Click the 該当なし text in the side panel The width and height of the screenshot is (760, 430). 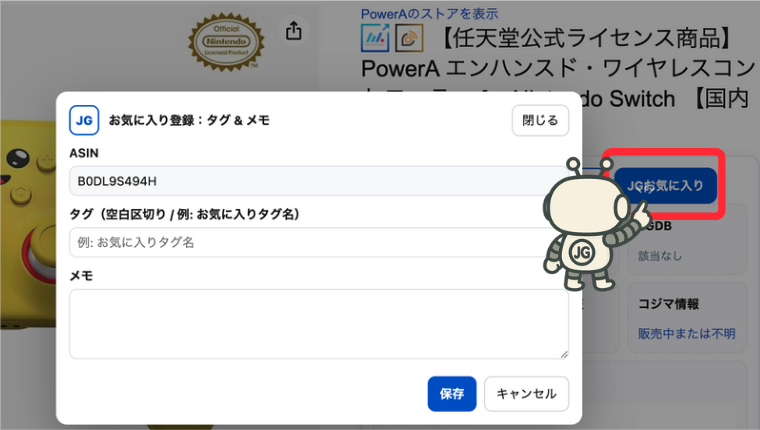click(660, 256)
